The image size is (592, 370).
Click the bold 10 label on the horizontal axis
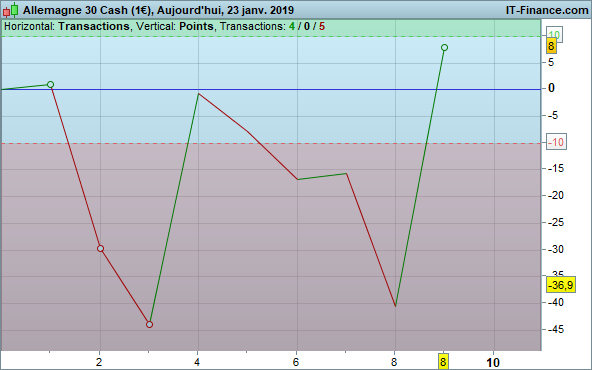point(493,362)
